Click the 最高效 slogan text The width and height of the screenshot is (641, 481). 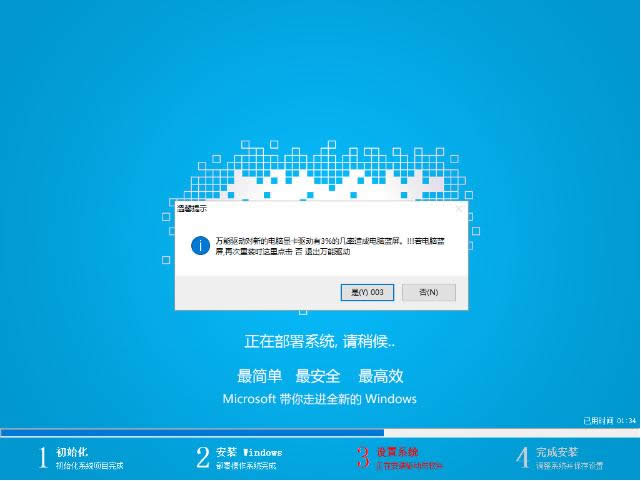point(381,376)
